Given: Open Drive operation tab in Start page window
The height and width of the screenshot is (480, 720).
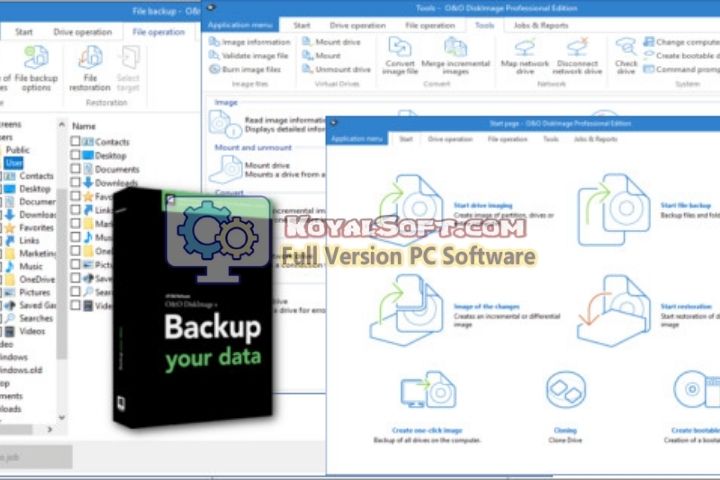Looking at the screenshot, I should [x=450, y=139].
